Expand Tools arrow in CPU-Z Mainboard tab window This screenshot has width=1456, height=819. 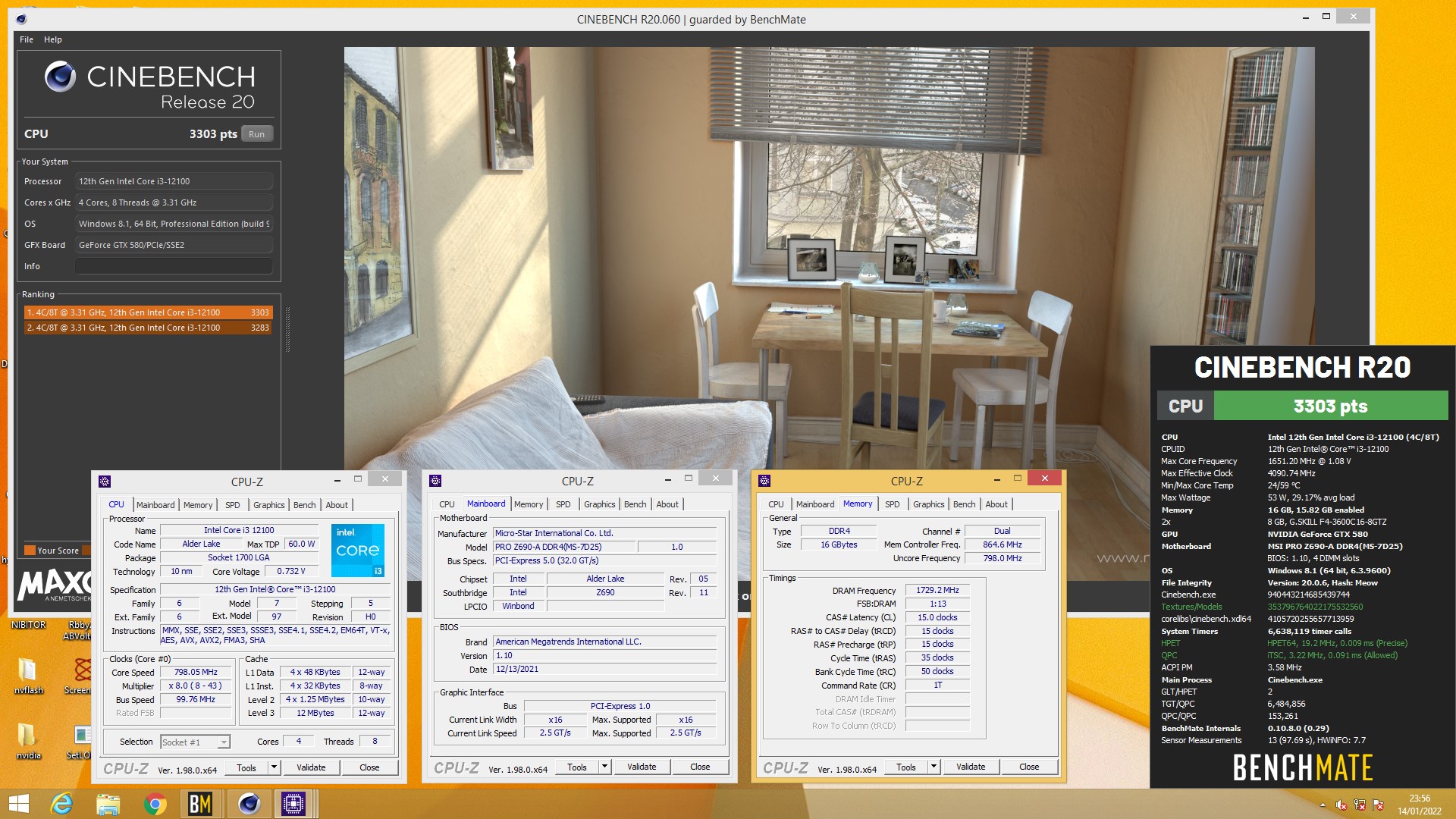point(605,767)
